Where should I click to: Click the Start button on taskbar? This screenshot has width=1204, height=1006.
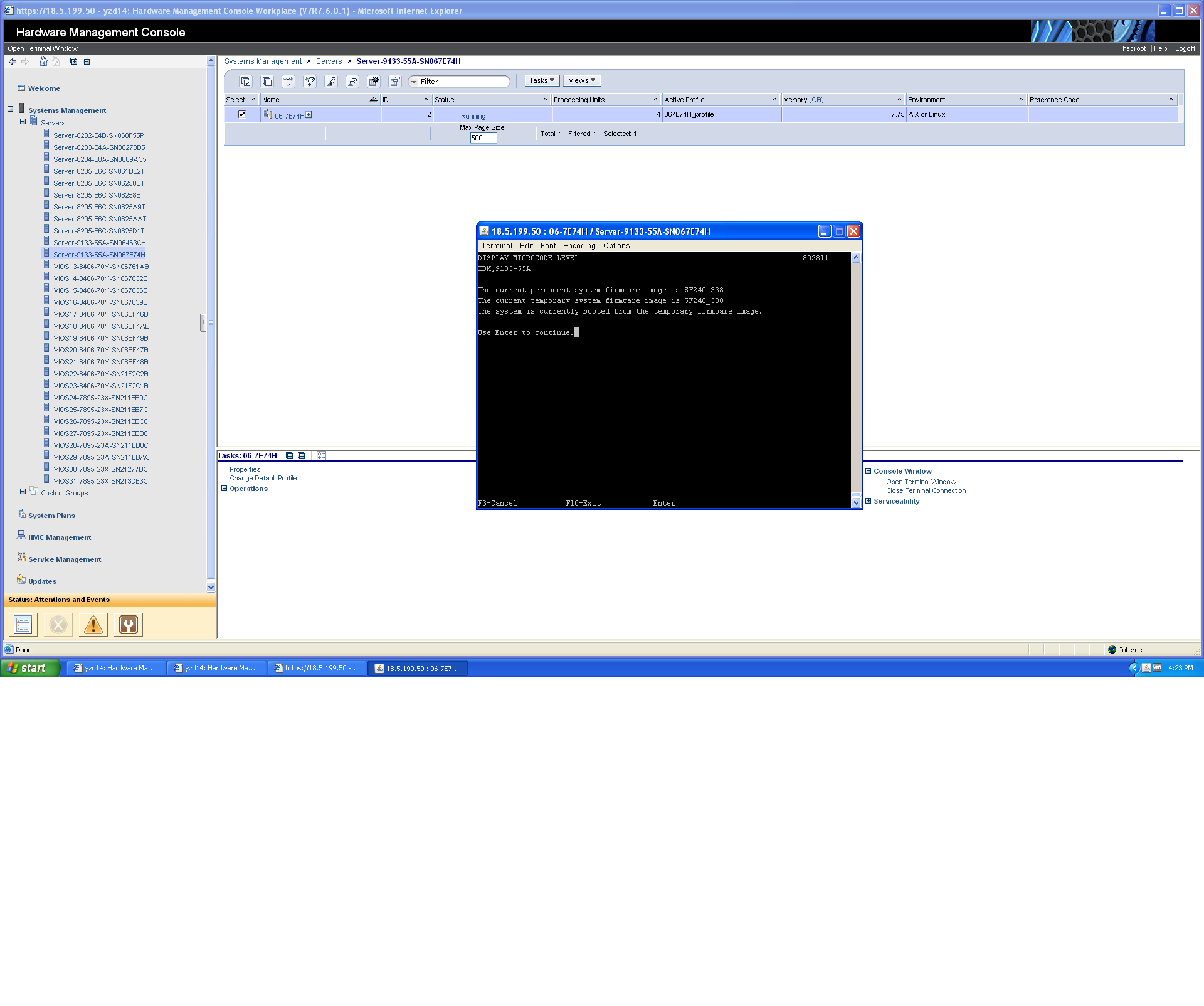pyautogui.click(x=30, y=668)
